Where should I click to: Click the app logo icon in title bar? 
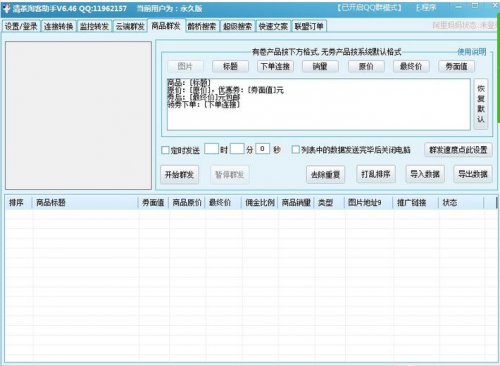(6, 8)
